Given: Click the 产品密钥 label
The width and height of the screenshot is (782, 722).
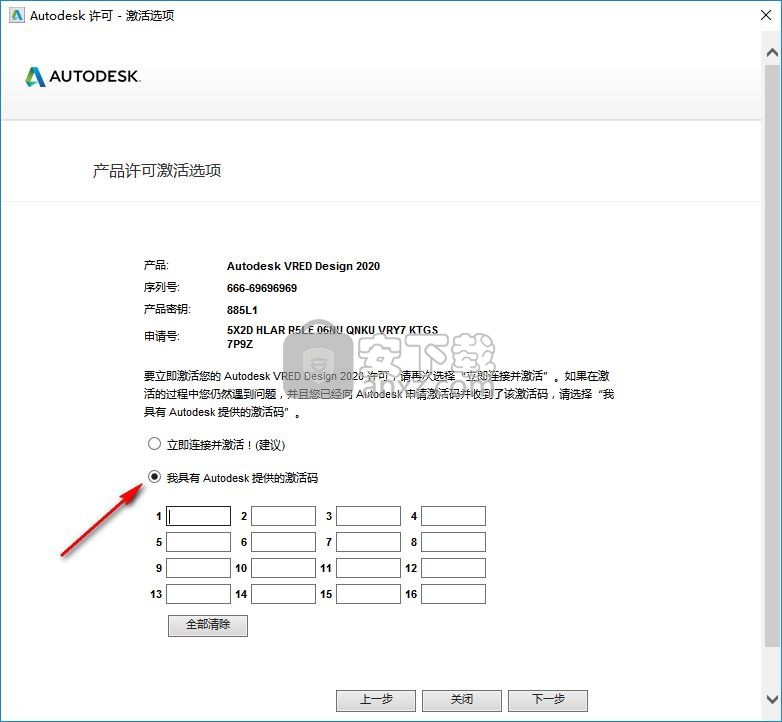Looking at the screenshot, I should (167, 309).
